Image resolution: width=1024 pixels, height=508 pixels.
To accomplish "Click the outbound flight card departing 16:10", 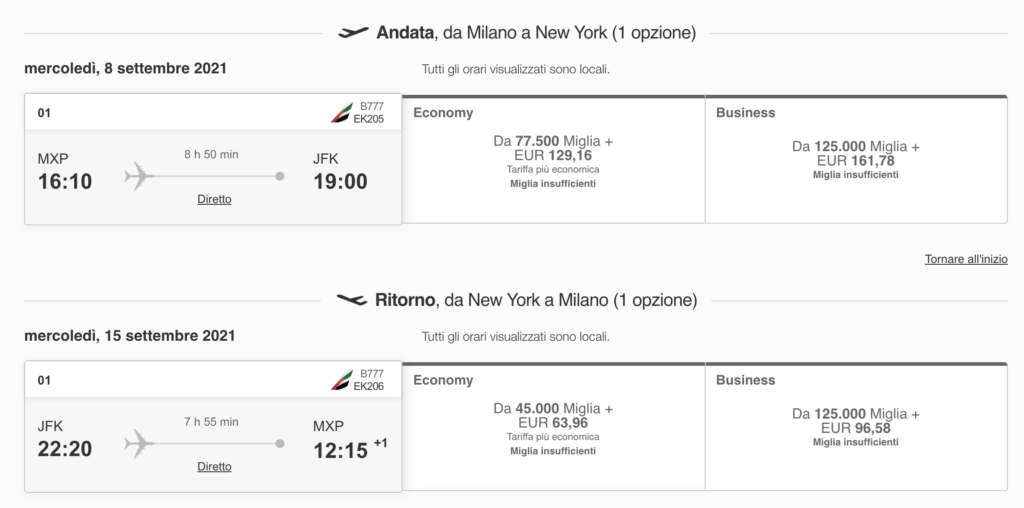I will click(x=213, y=159).
